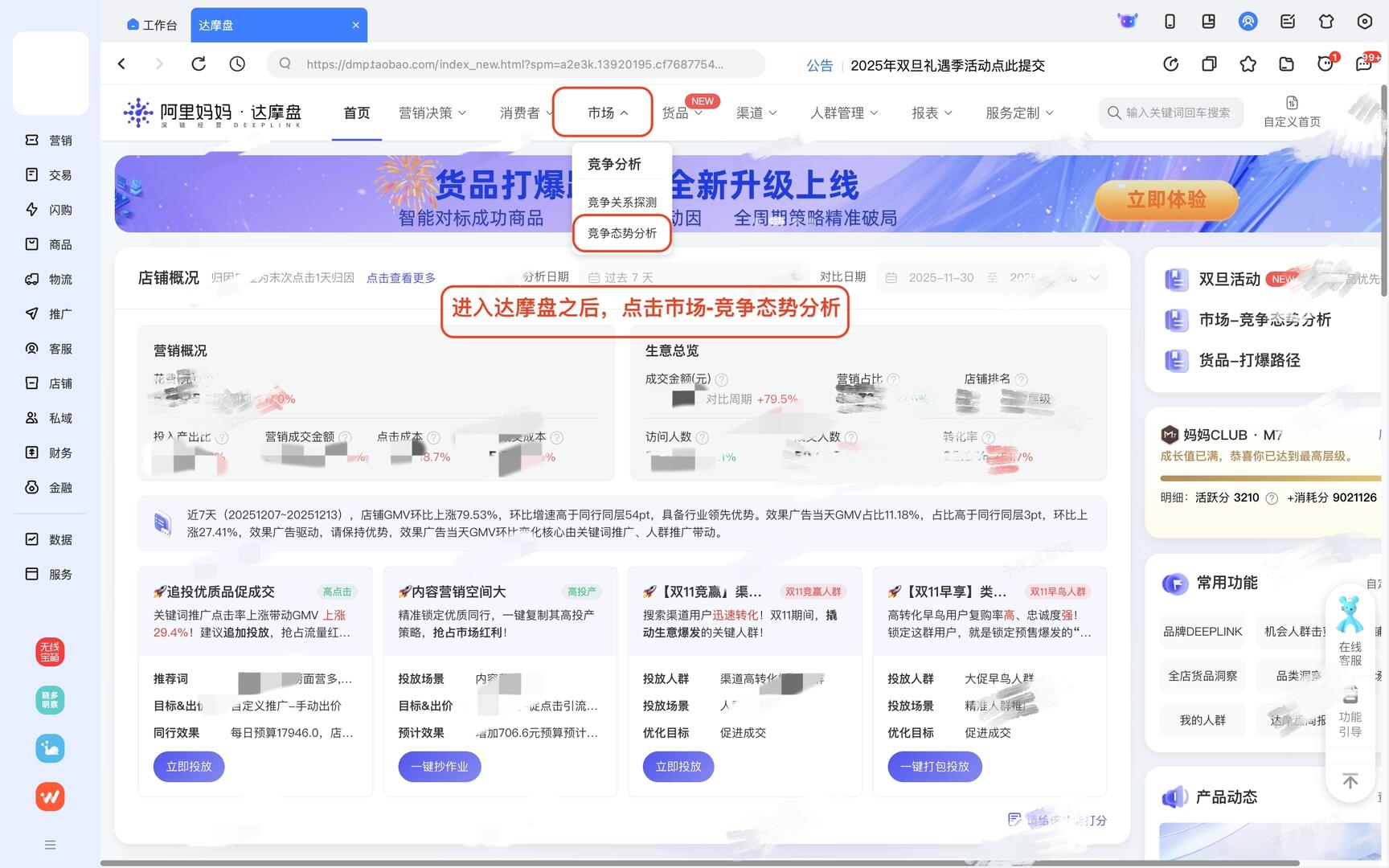Viewport: 1389px width, 868px height.
Task: Open the red 无线宝箱 app icon
Action: tap(50, 652)
